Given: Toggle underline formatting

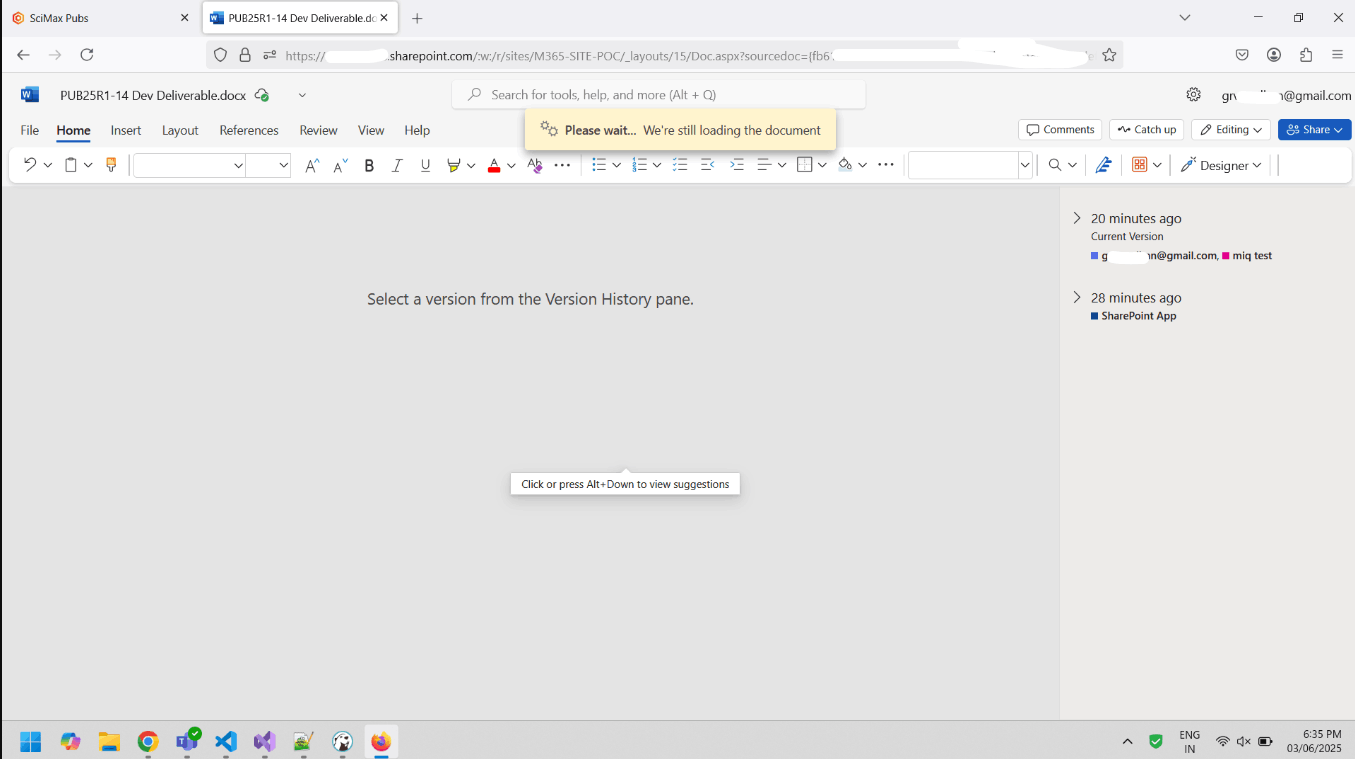Looking at the screenshot, I should 425,164.
